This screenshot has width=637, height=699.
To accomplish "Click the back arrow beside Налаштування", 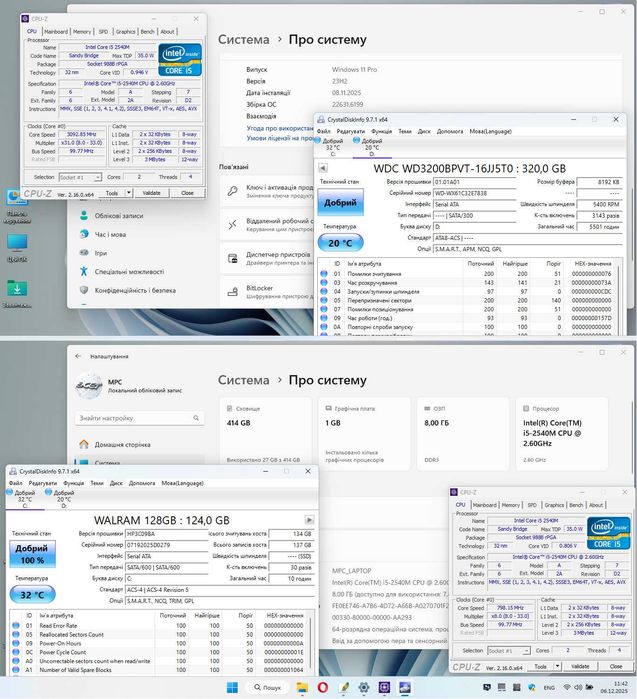I will point(78,356).
